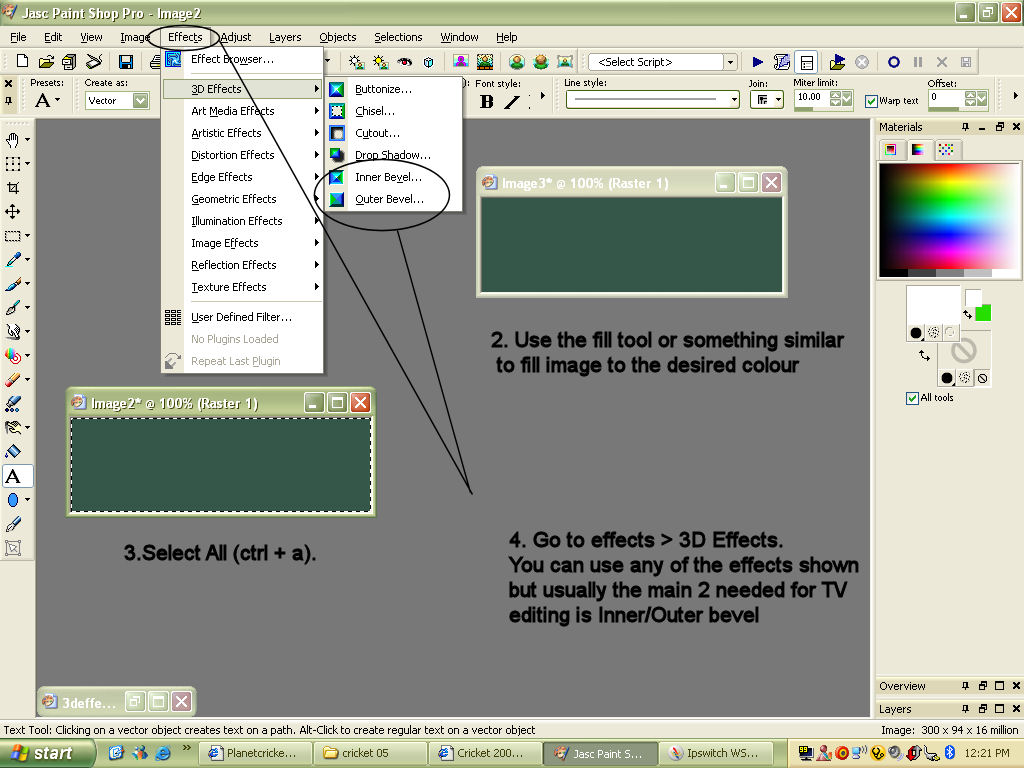Viewport: 1024px width, 768px height.
Task: Switch to Planetcricket taskbar button
Action: pyautogui.click(x=255, y=753)
